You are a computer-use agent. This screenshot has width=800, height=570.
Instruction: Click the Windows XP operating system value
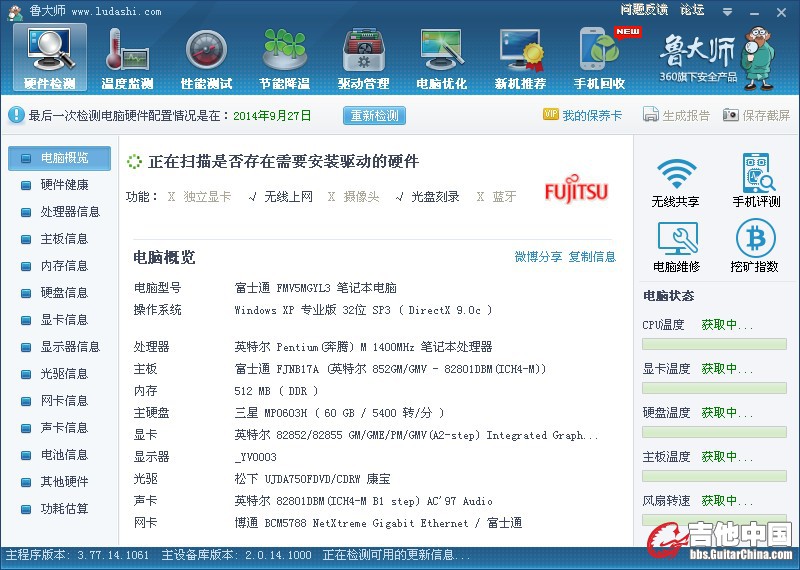point(363,310)
